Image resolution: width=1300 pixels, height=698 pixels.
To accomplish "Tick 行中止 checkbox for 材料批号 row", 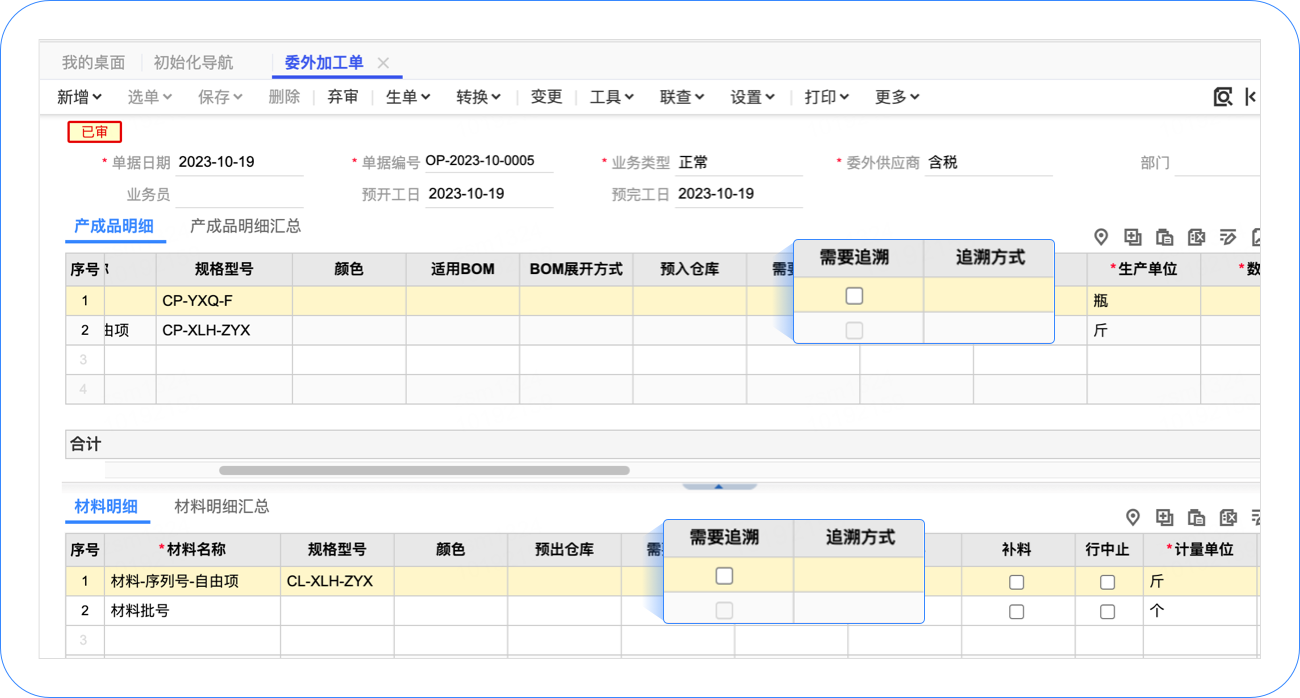I will click(x=1107, y=611).
